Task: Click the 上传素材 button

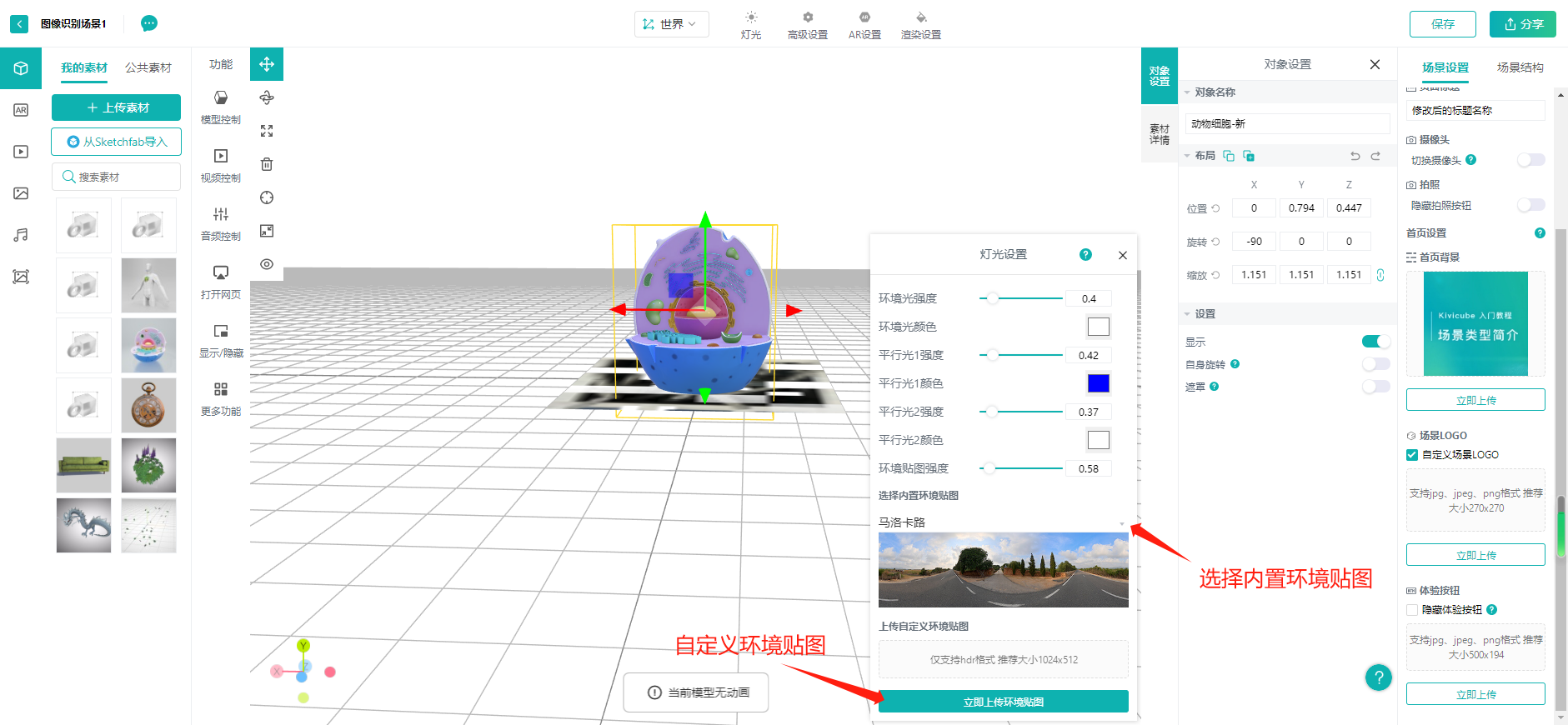Action: [117, 107]
